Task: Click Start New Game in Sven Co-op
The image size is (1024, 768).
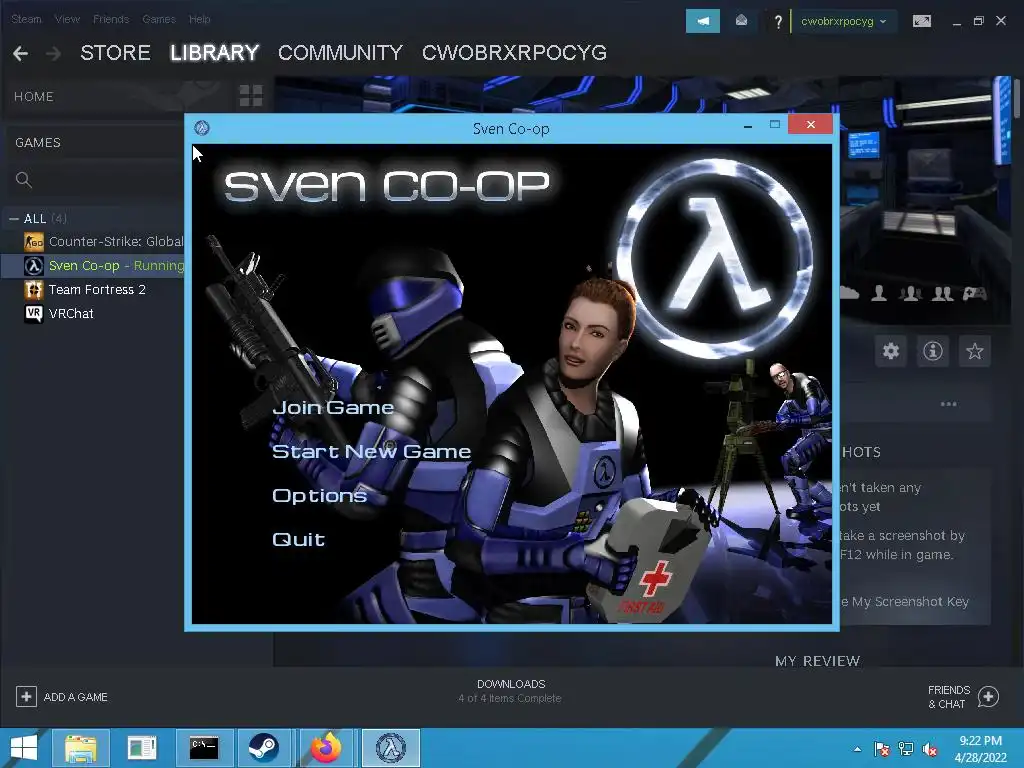Action: (x=371, y=451)
